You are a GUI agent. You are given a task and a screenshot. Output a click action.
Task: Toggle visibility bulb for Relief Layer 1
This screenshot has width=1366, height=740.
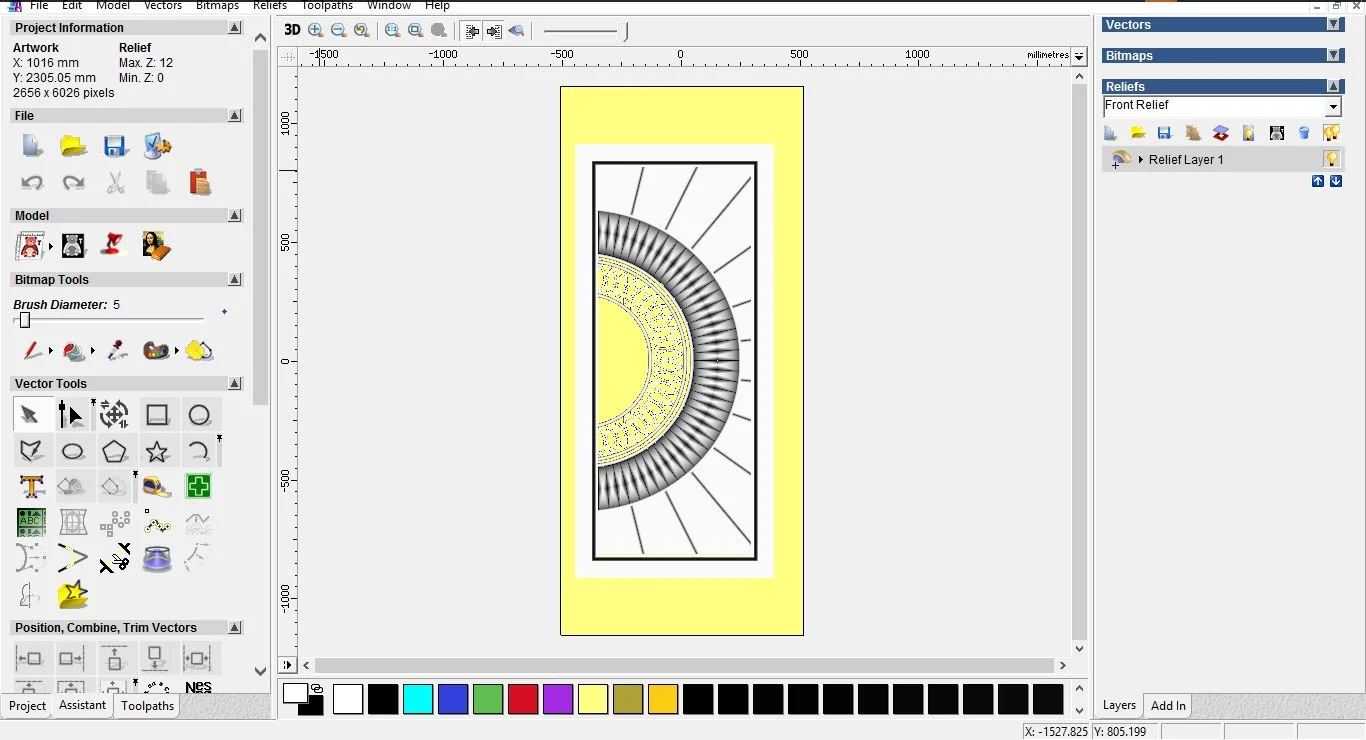click(x=1331, y=159)
